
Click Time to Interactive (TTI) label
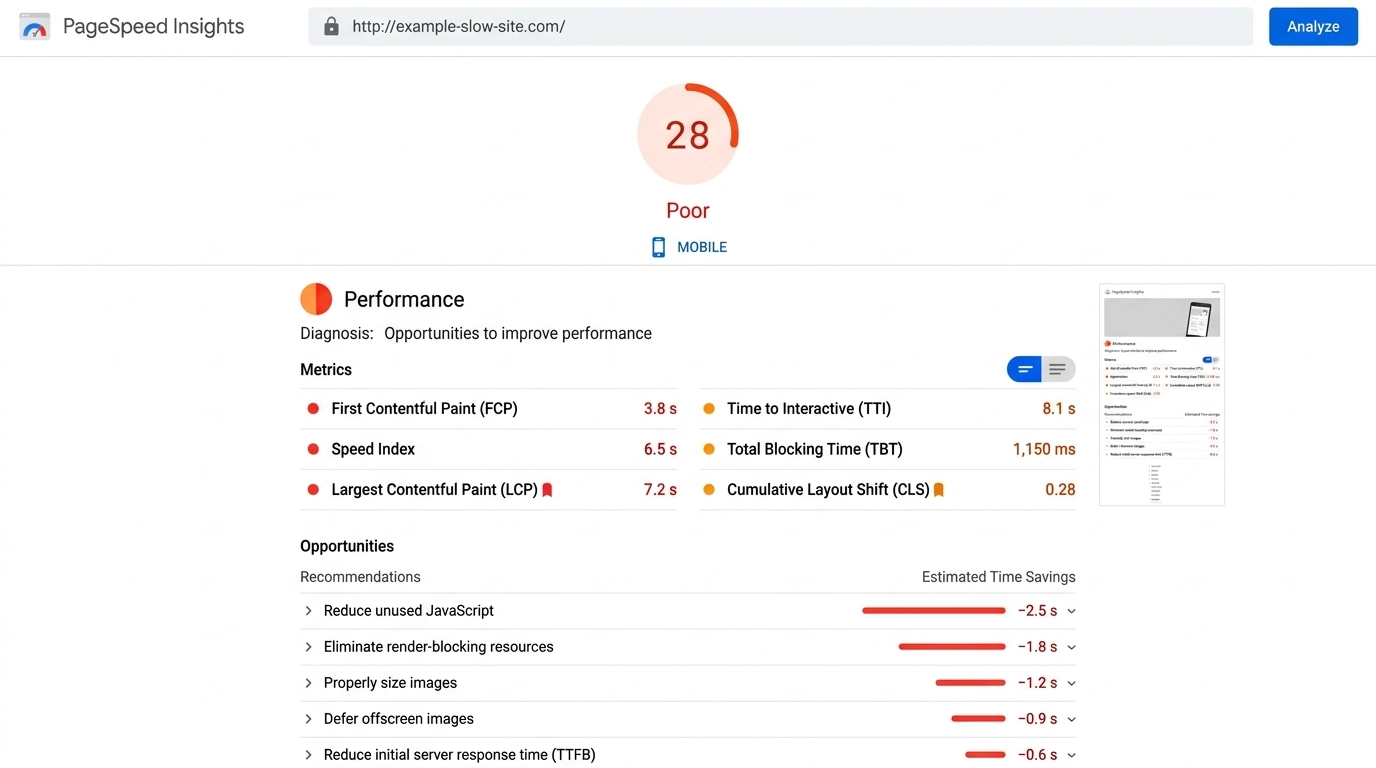(809, 409)
